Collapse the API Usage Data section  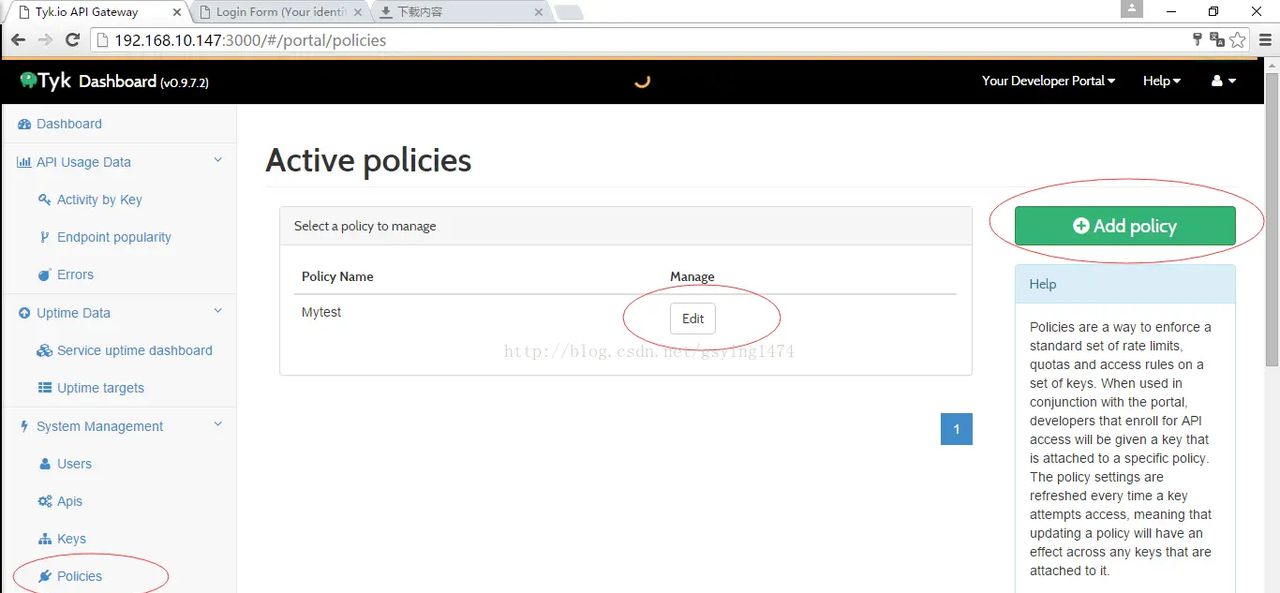click(x=218, y=160)
